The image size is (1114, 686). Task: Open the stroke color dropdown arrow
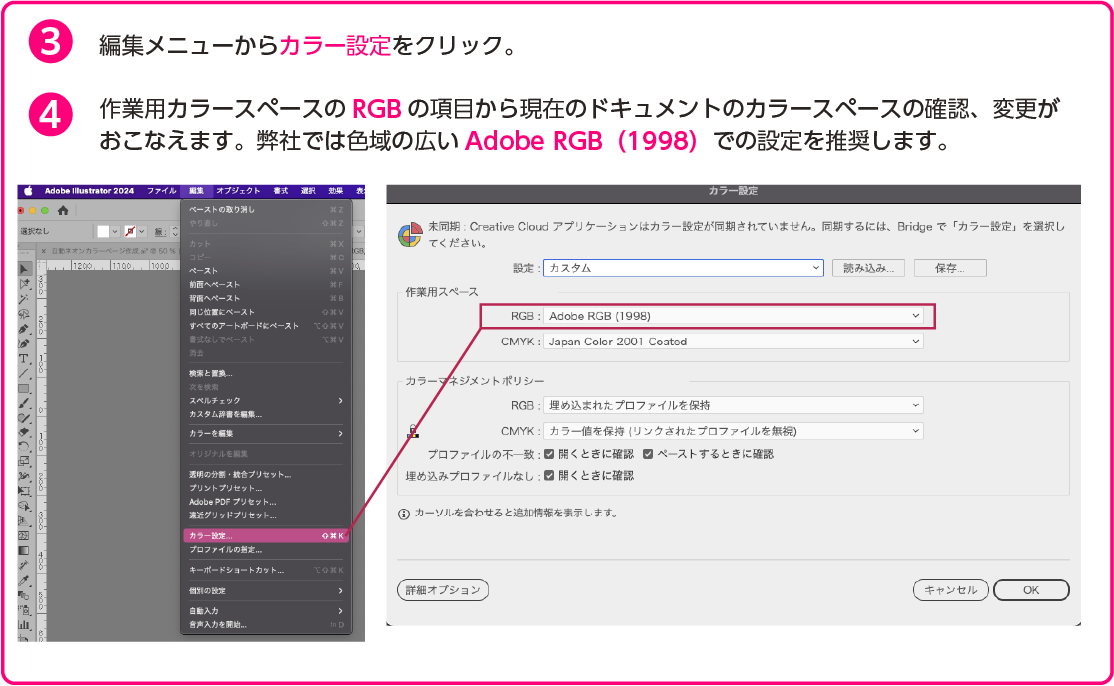coord(142,232)
